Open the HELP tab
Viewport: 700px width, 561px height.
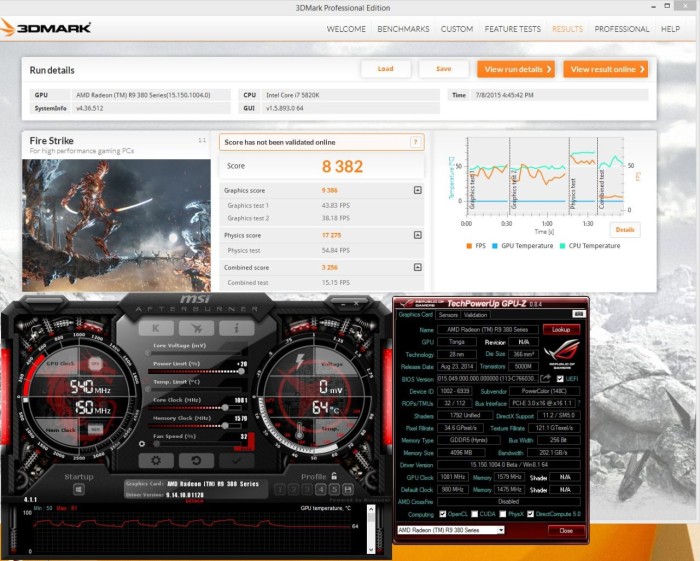(670, 29)
